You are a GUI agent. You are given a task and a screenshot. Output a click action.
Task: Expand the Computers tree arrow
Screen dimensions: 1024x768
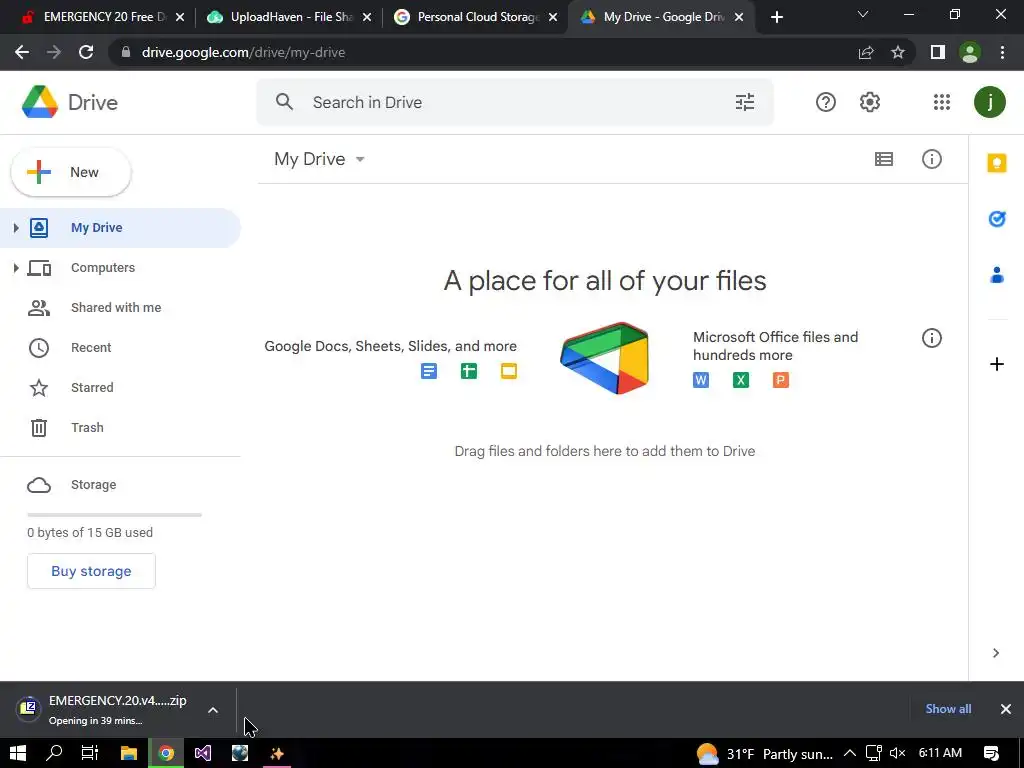click(16, 268)
